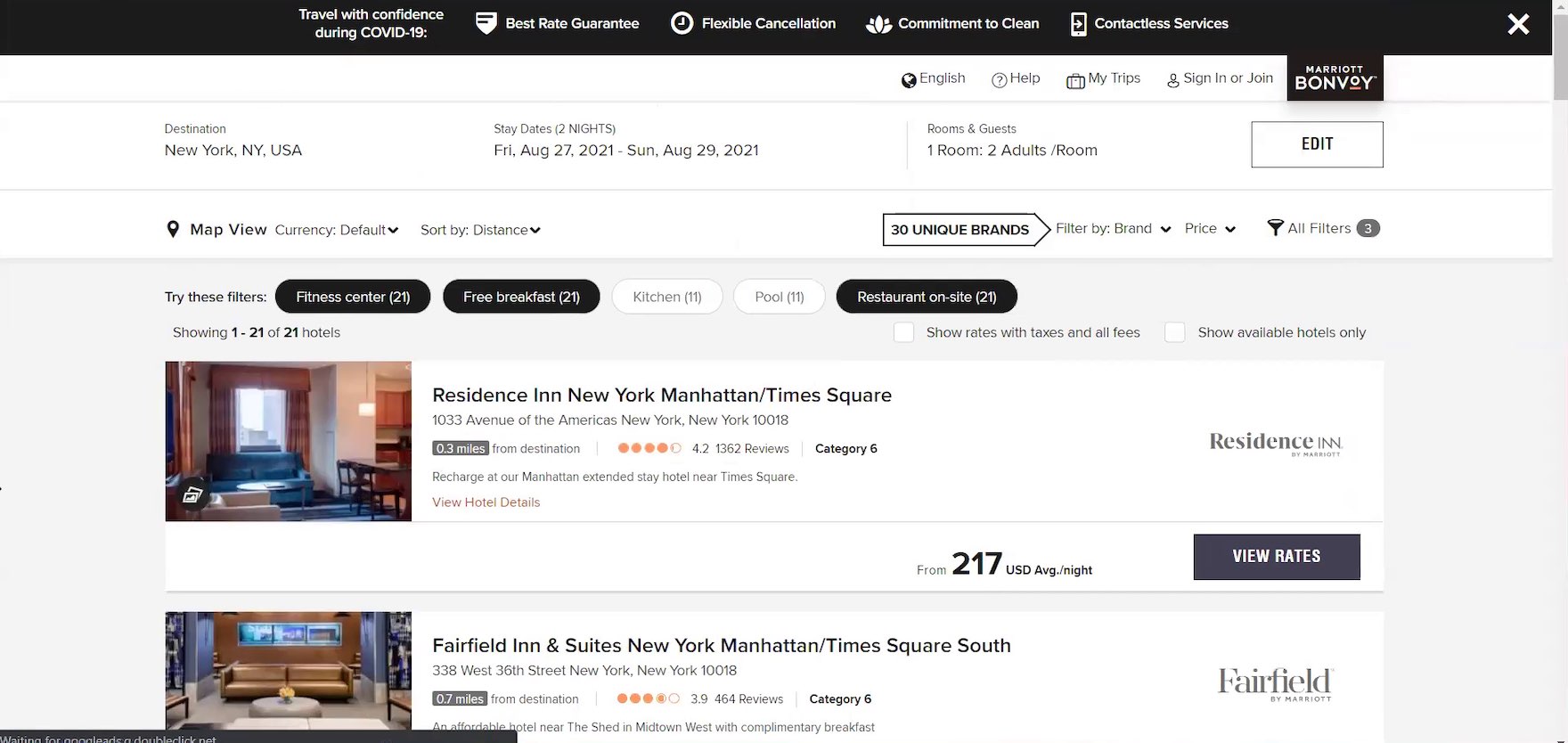
Task: Select the 30 Unique Brands tab
Action: click(960, 230)
